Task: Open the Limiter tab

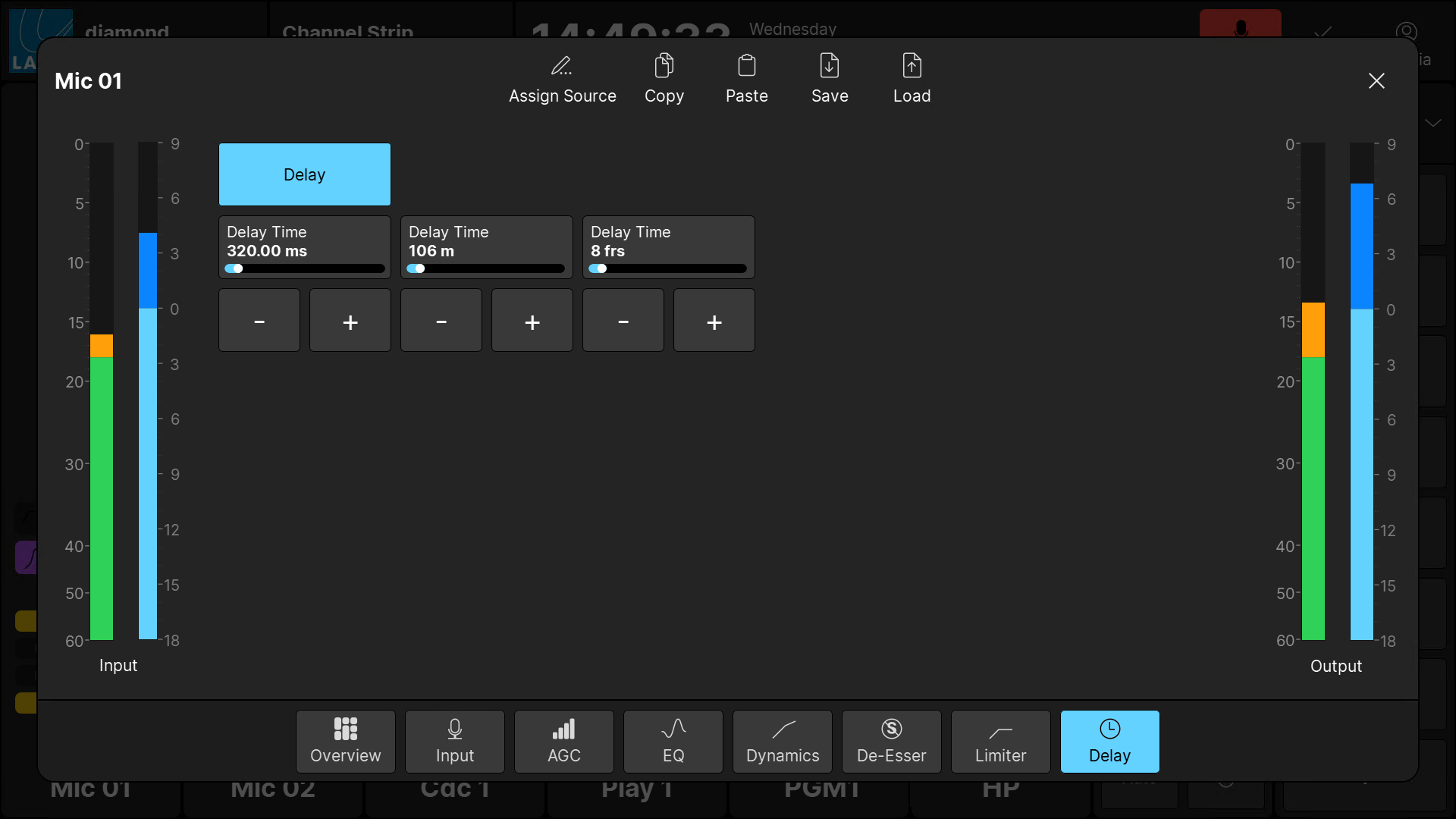Action: click(1001, 742)
